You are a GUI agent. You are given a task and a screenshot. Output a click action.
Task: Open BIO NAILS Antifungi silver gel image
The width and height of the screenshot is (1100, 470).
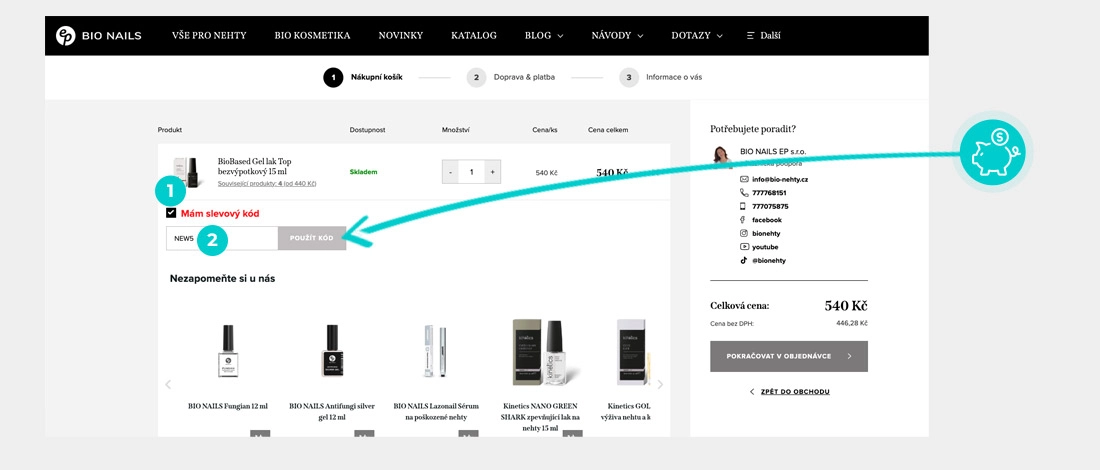pyautogui.click(x=333, y=351)
